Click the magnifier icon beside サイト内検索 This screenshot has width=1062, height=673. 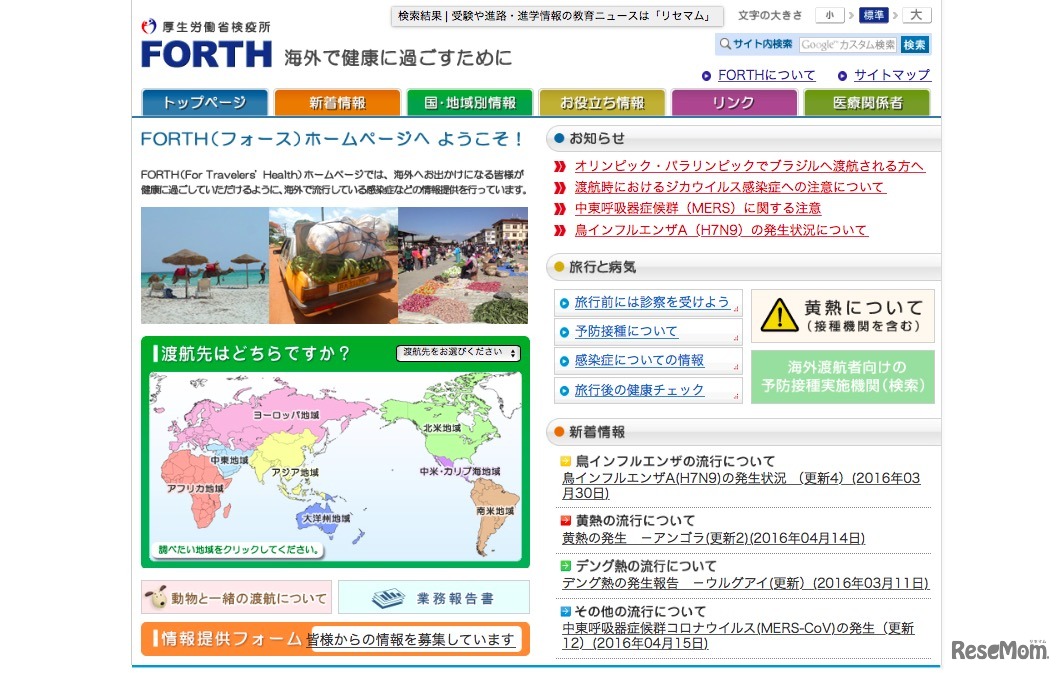pos(724,44)
